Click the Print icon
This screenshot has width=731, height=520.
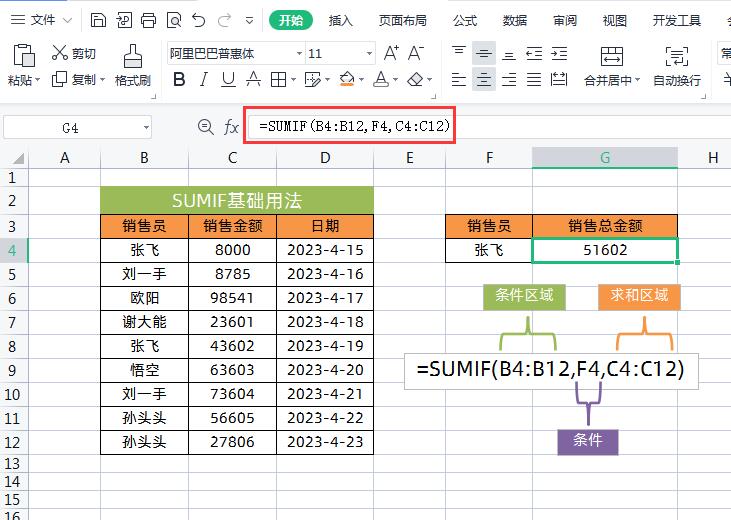149,20
